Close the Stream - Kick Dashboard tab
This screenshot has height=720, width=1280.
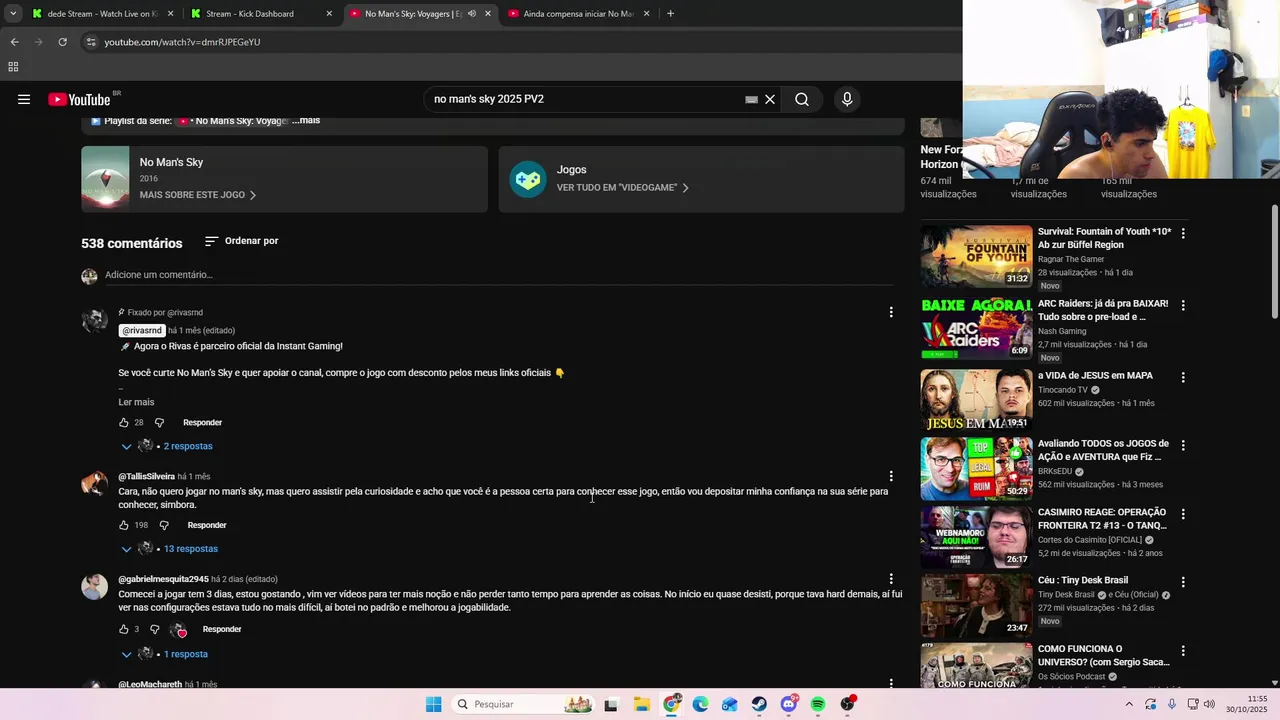pos(329,14)
